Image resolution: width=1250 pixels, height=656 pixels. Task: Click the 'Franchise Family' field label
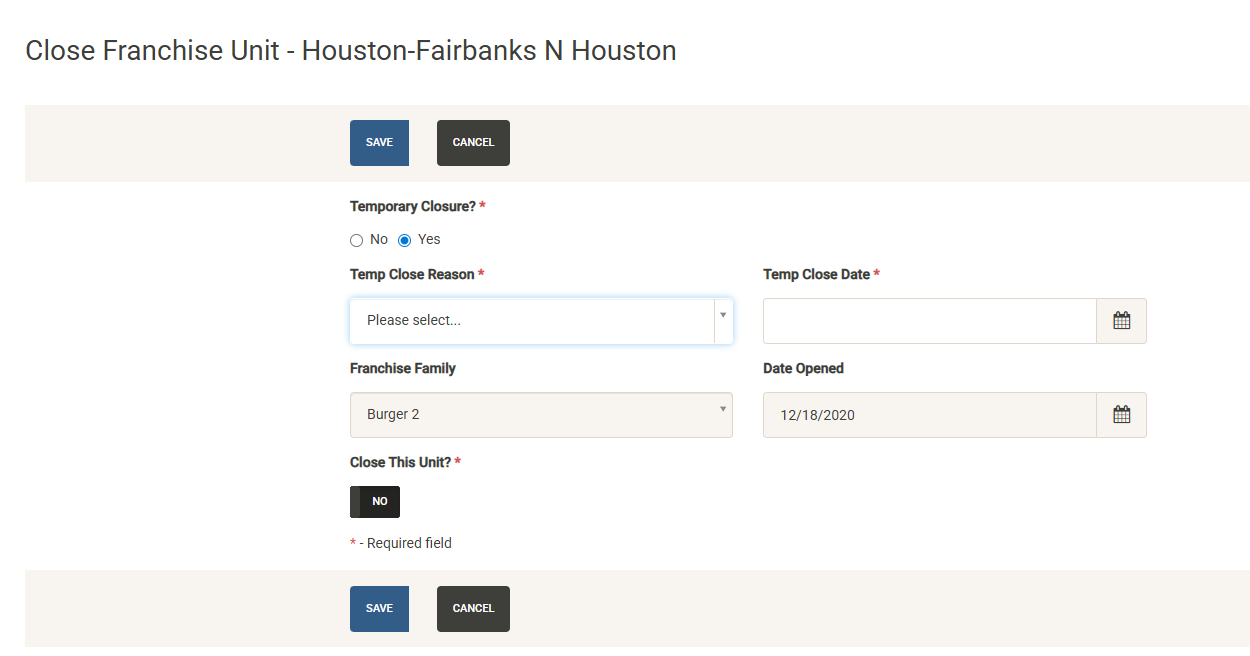coord(403,368)
